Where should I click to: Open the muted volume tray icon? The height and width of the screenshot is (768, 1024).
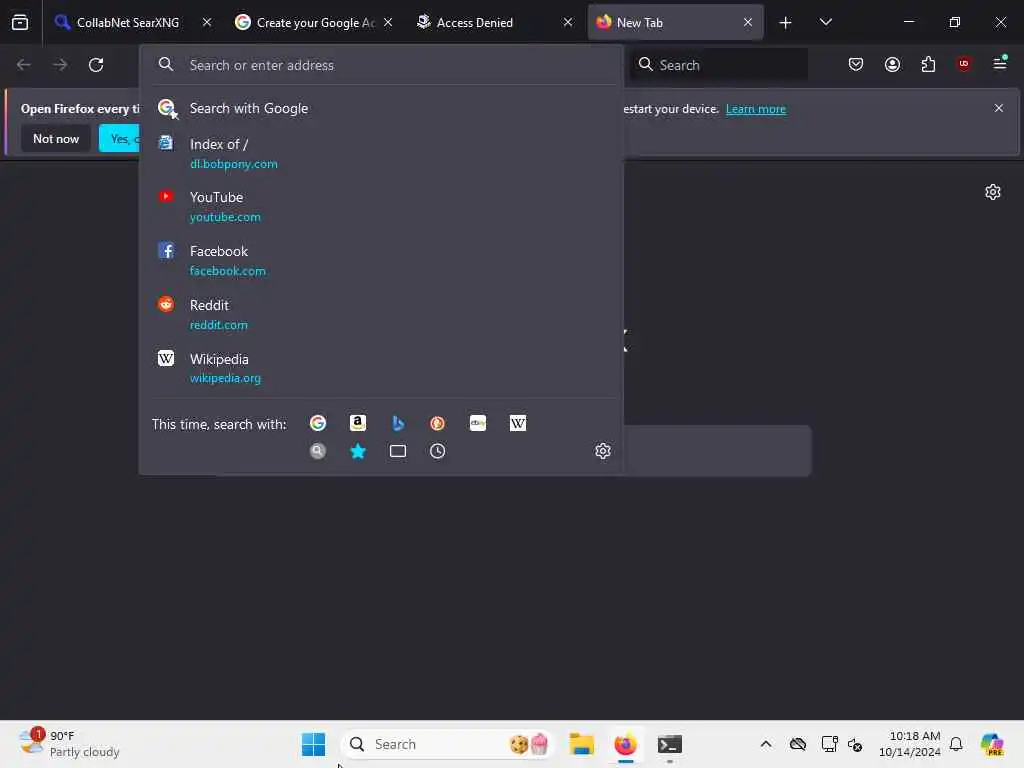coord(855,744)
